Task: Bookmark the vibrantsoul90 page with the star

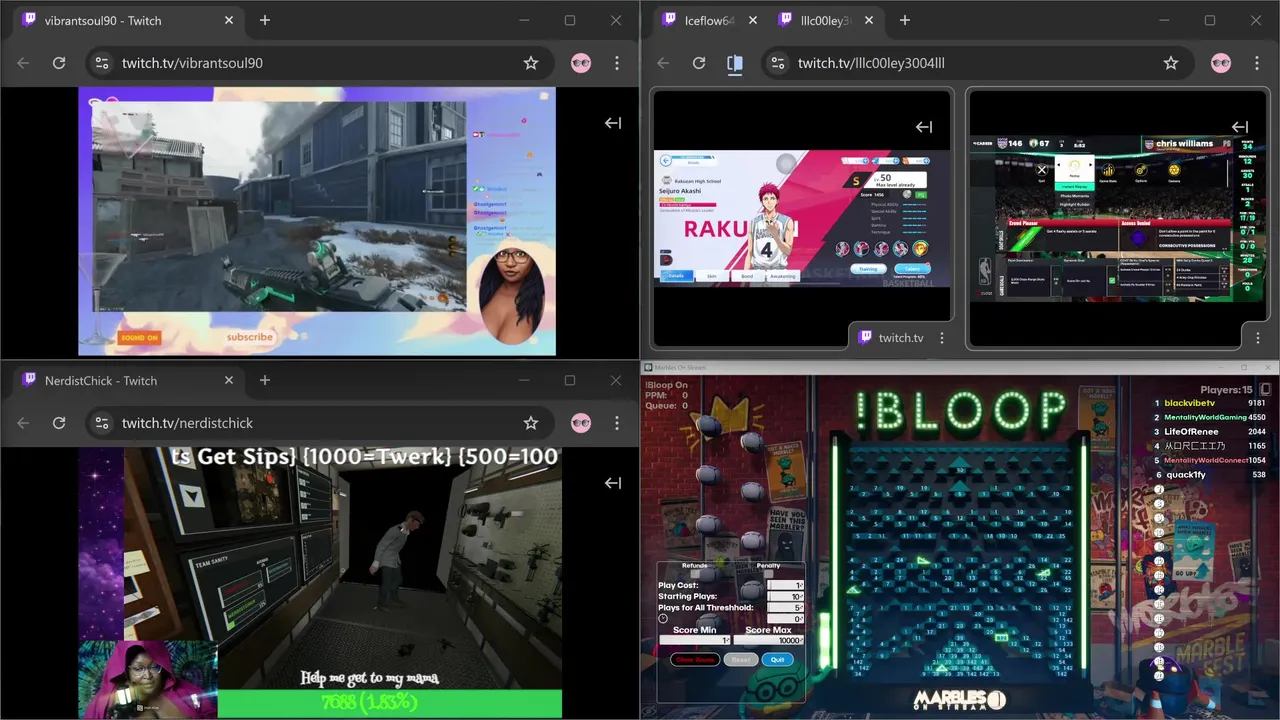Action: [531, 63]
